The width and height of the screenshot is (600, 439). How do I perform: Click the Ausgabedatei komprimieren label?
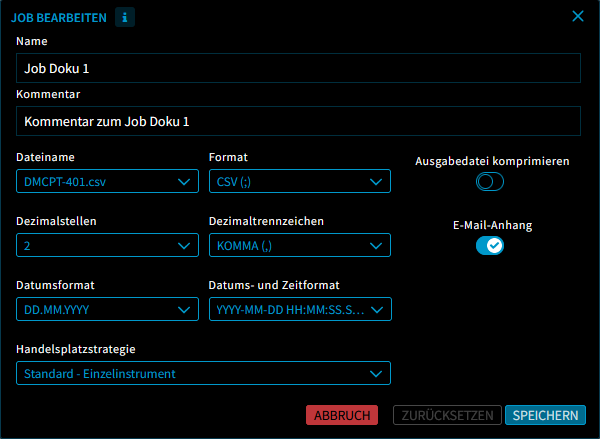click(492, 161)
